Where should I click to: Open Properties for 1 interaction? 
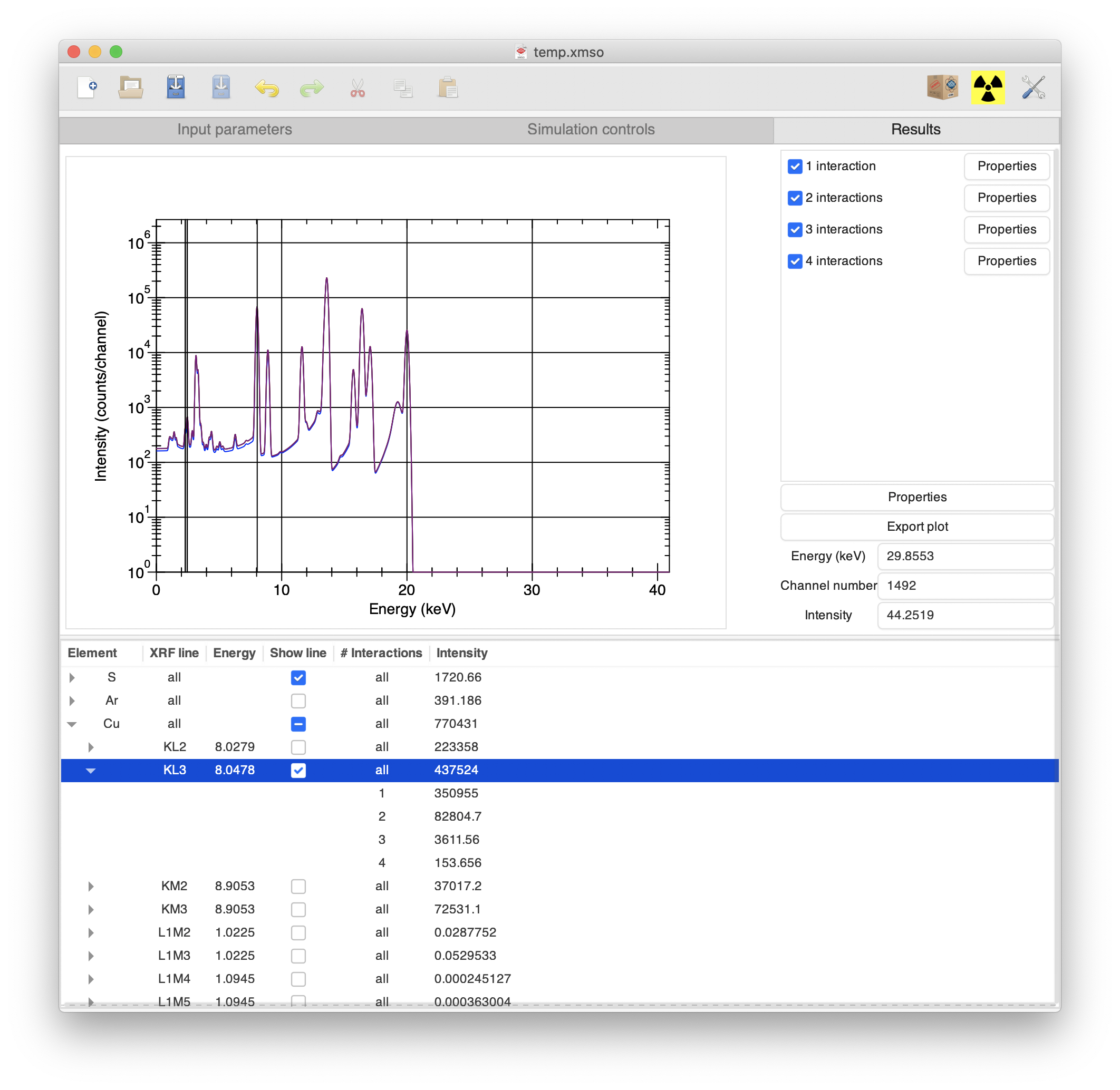(x=1006, y=166)
